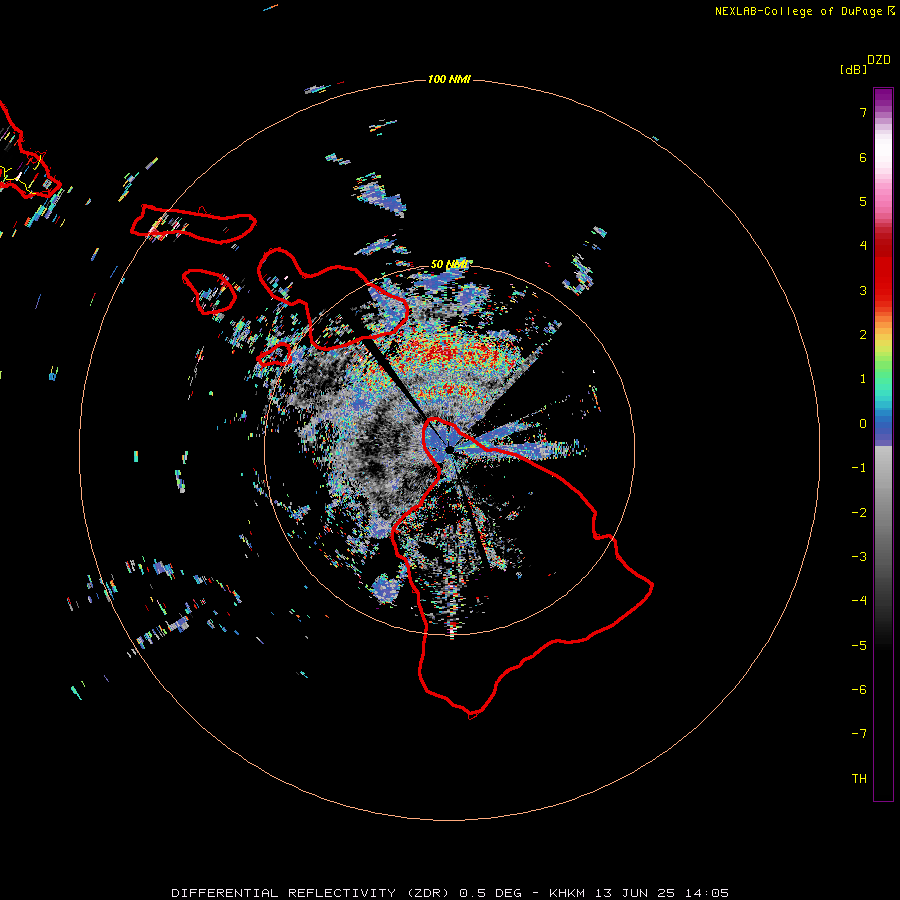Viewport: 900px width, 900px height.
Task: Click the 2 value on color scale
Action: point(863,335)
